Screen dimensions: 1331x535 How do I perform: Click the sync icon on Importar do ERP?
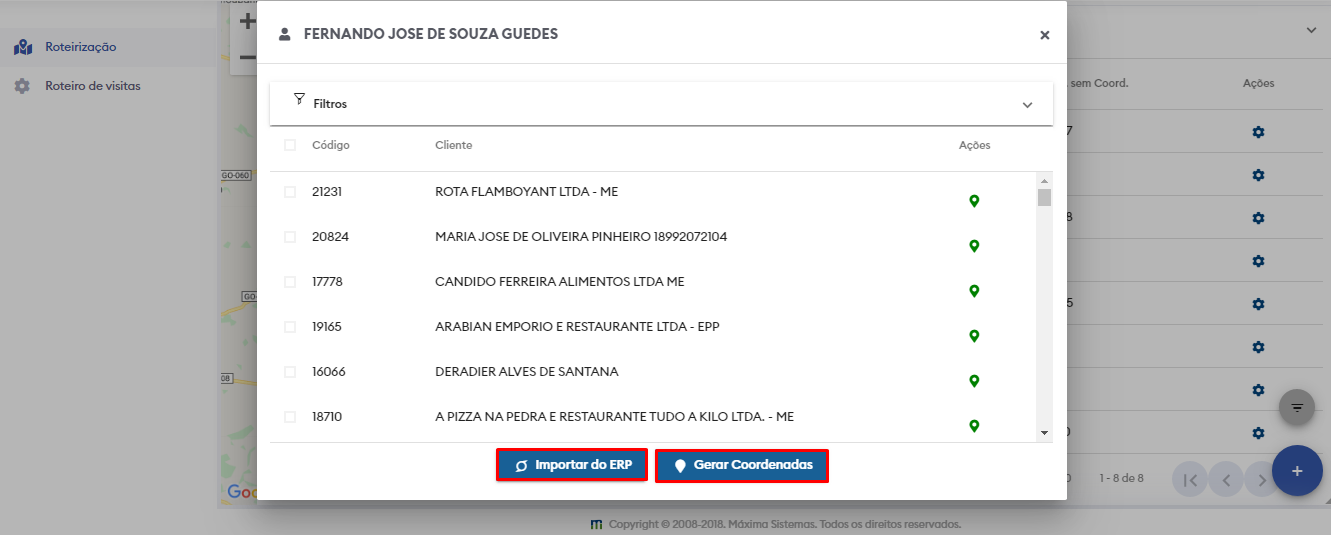point(521,466)
